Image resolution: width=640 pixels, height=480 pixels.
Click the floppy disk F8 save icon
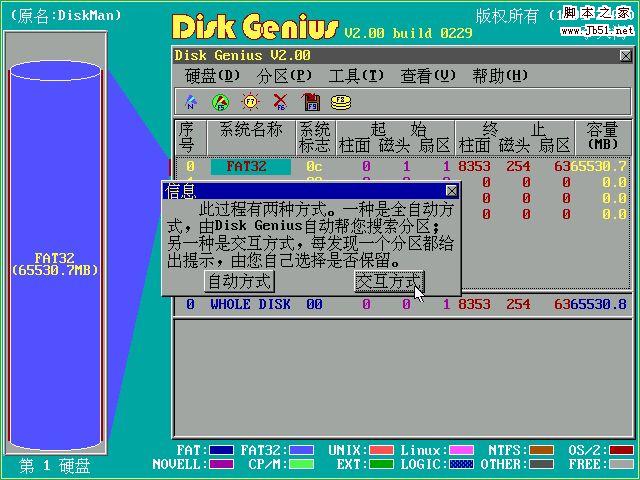pyautogui.click(x=310, y=101)
